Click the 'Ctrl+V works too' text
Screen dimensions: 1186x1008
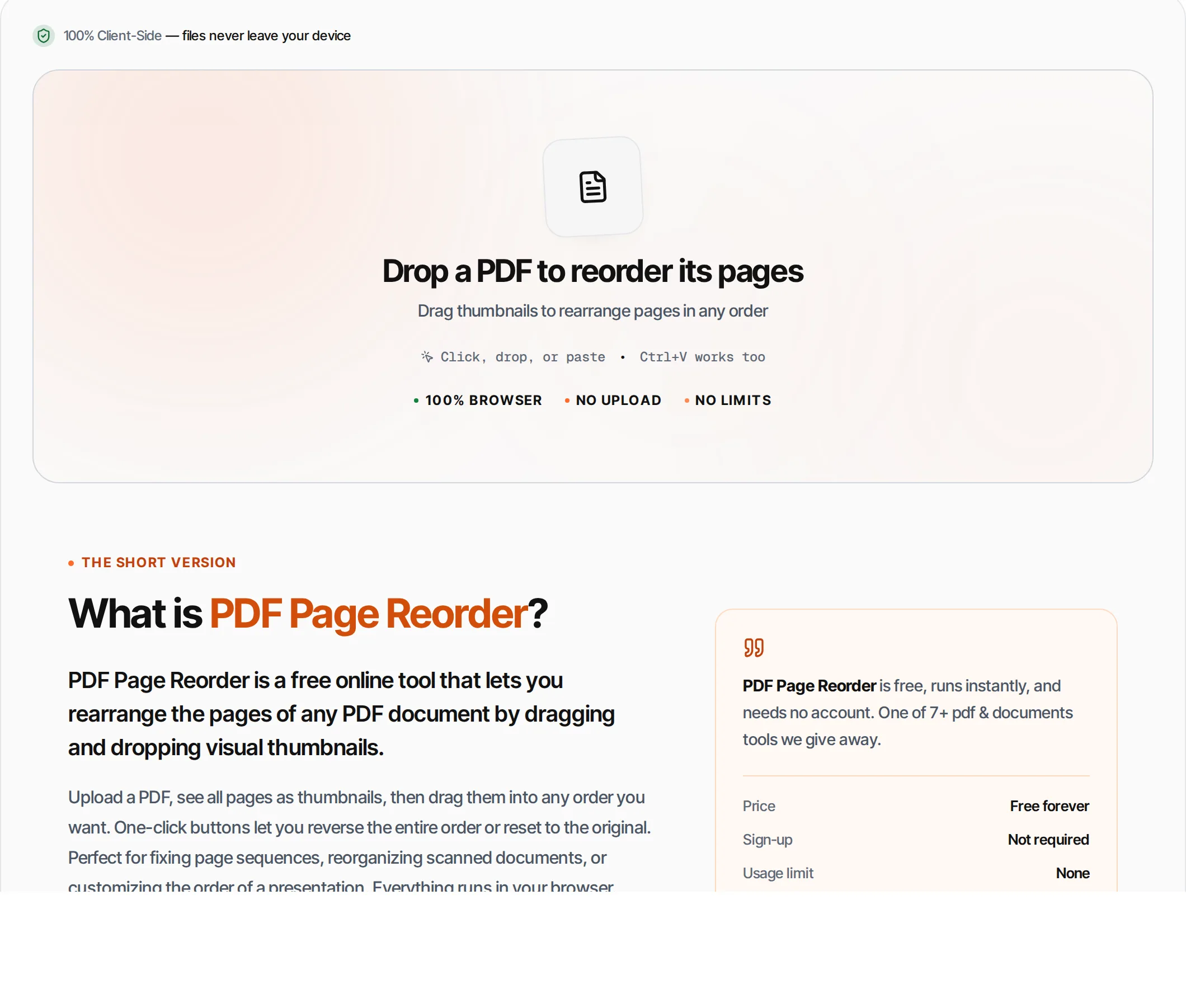[702, 357]
